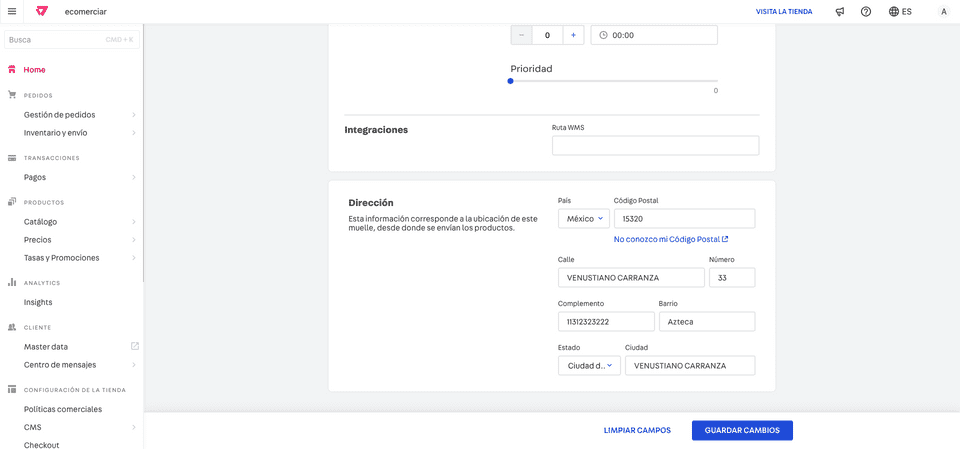Increase the value with plus button
960x449 pixels.
tap(573, 35)
